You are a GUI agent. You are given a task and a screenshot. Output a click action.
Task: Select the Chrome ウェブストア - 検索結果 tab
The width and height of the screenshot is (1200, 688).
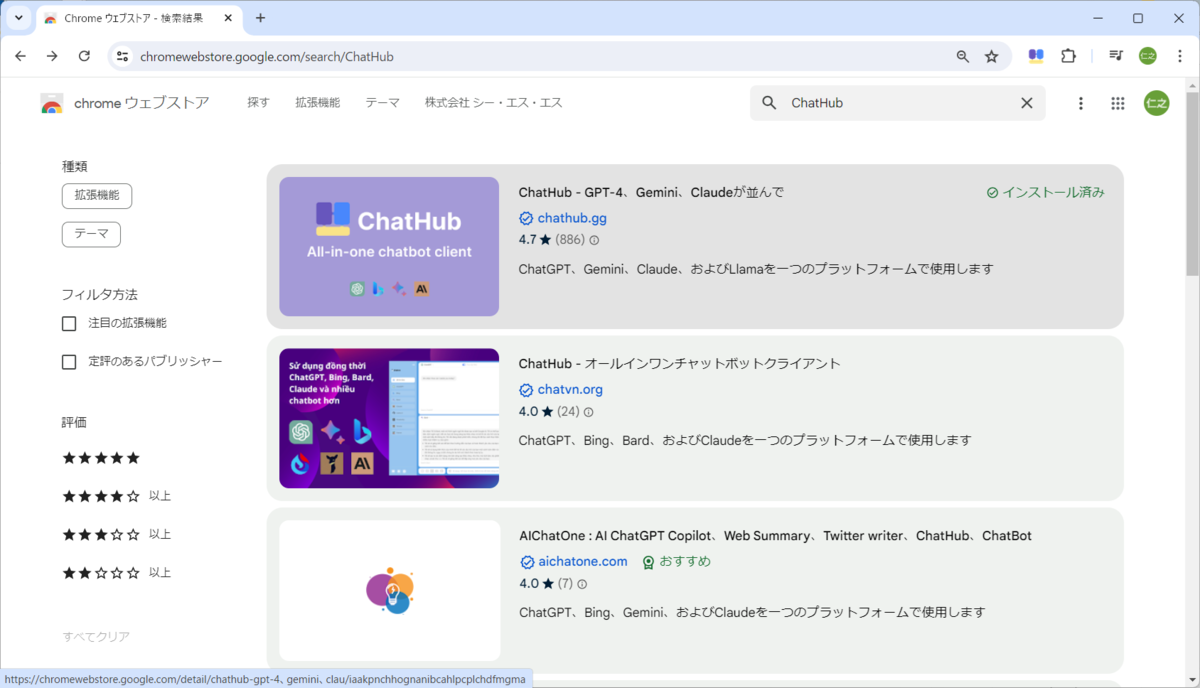pos(140,19)
